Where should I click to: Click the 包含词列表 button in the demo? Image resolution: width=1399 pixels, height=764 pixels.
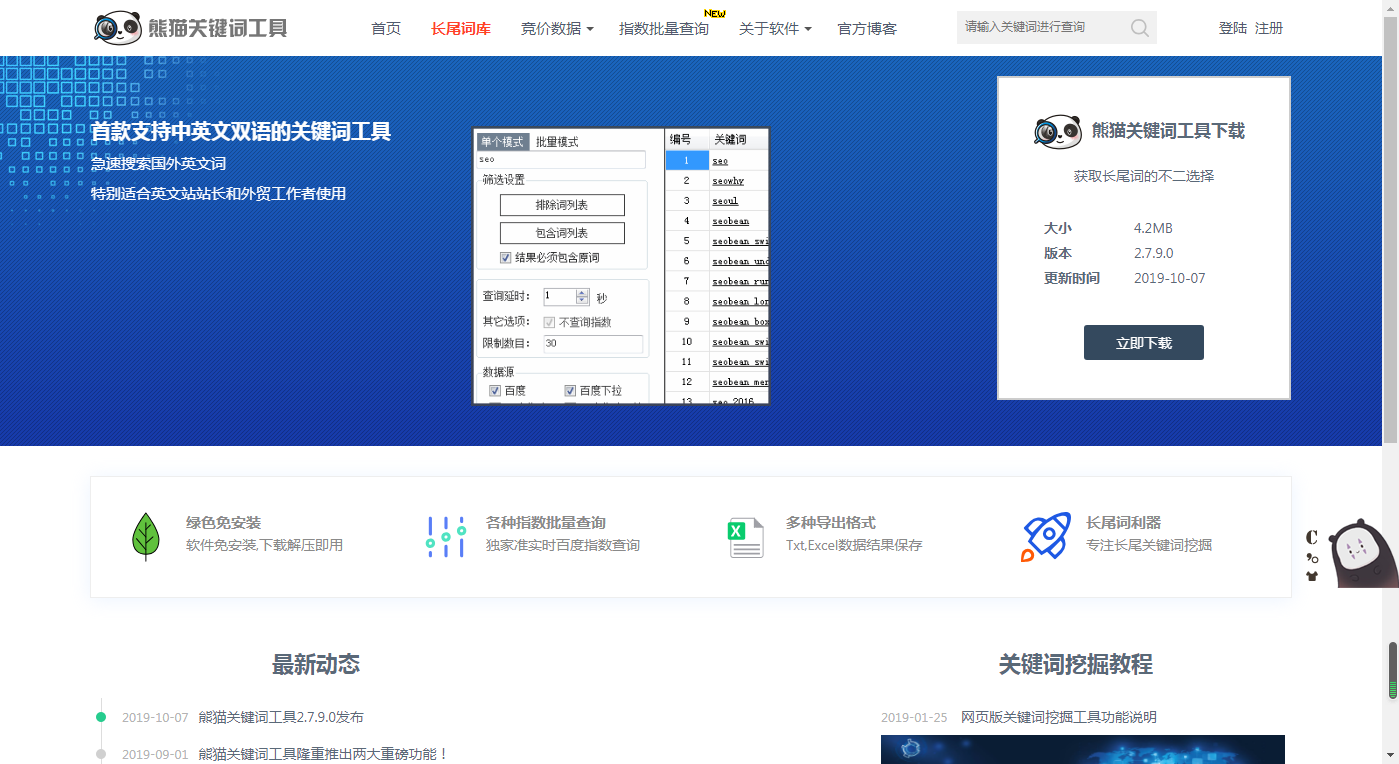[x=562, y=233]
